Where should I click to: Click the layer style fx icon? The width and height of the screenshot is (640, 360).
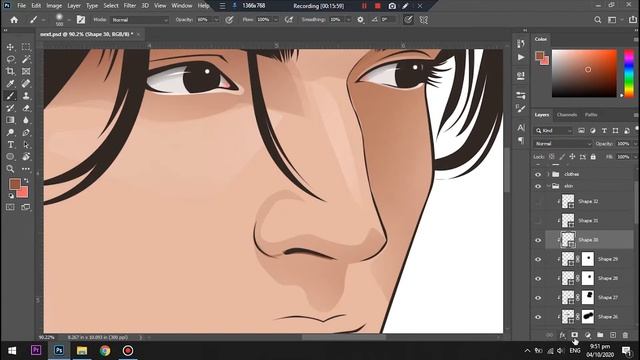(x=562, y=335)
